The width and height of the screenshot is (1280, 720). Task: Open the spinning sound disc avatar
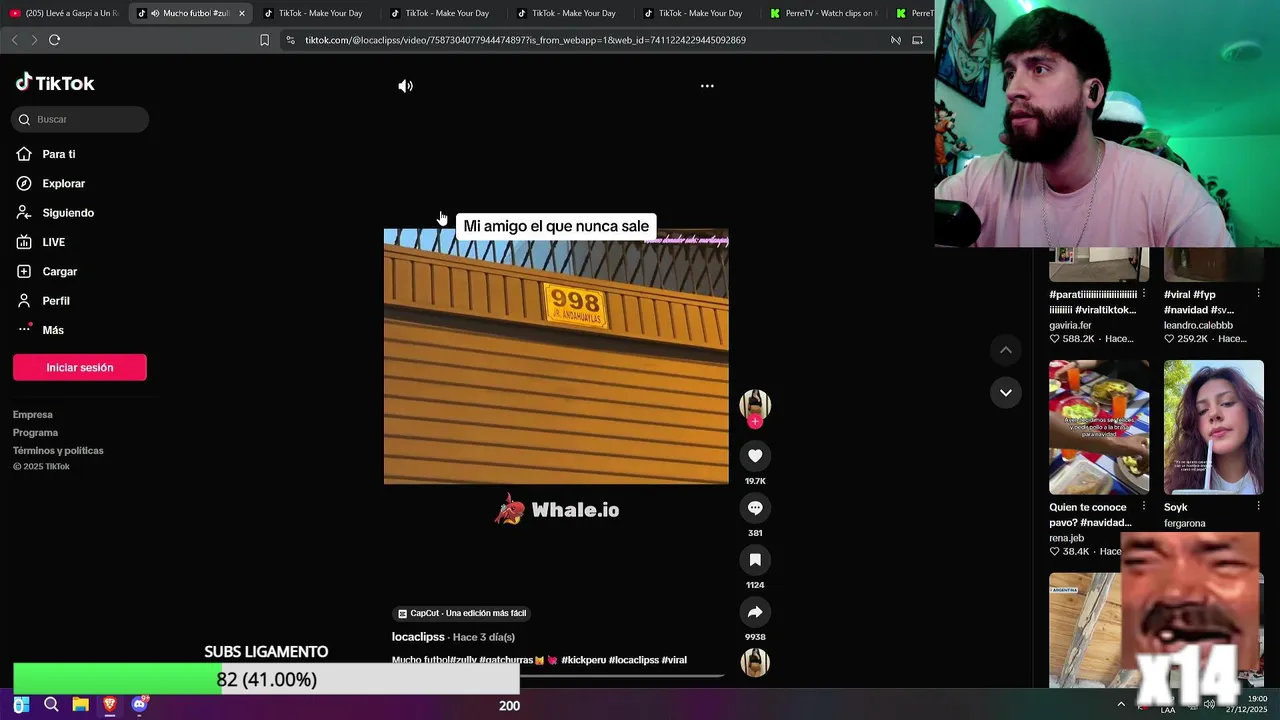(755, 663)
